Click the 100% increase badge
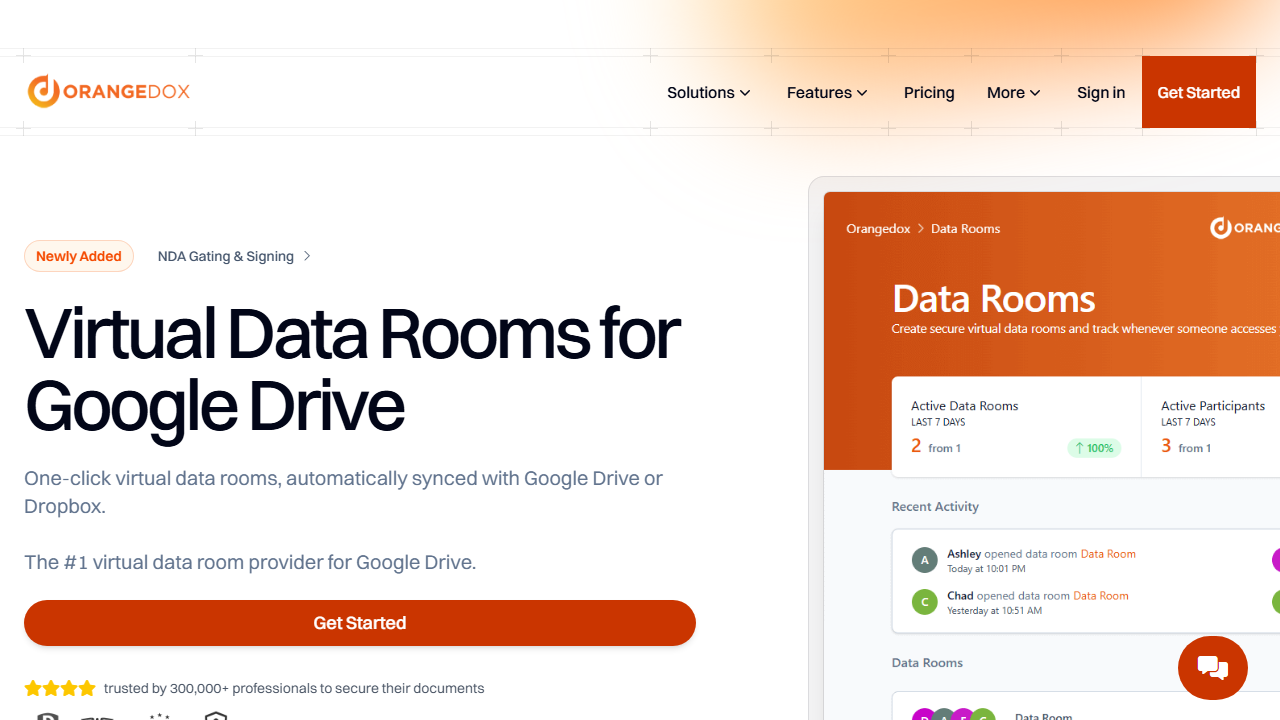Image resolution: width=1280 pixels, height=720 pixels. point(1094,448)
